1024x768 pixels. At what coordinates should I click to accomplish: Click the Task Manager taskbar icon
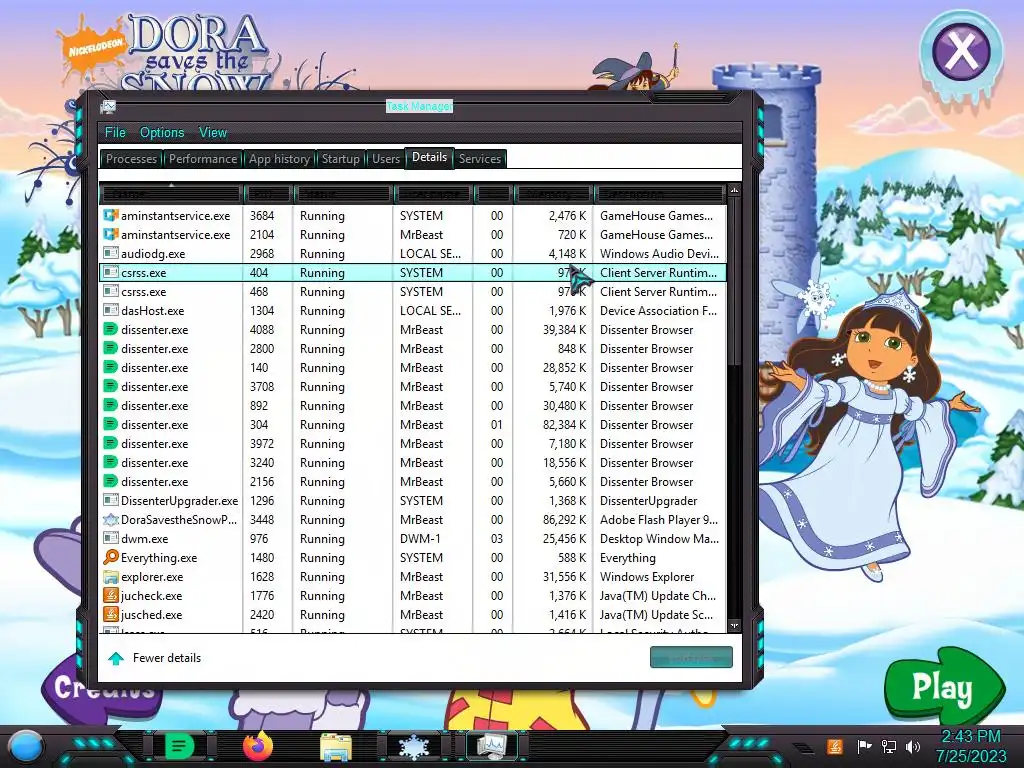click(492, 746)
